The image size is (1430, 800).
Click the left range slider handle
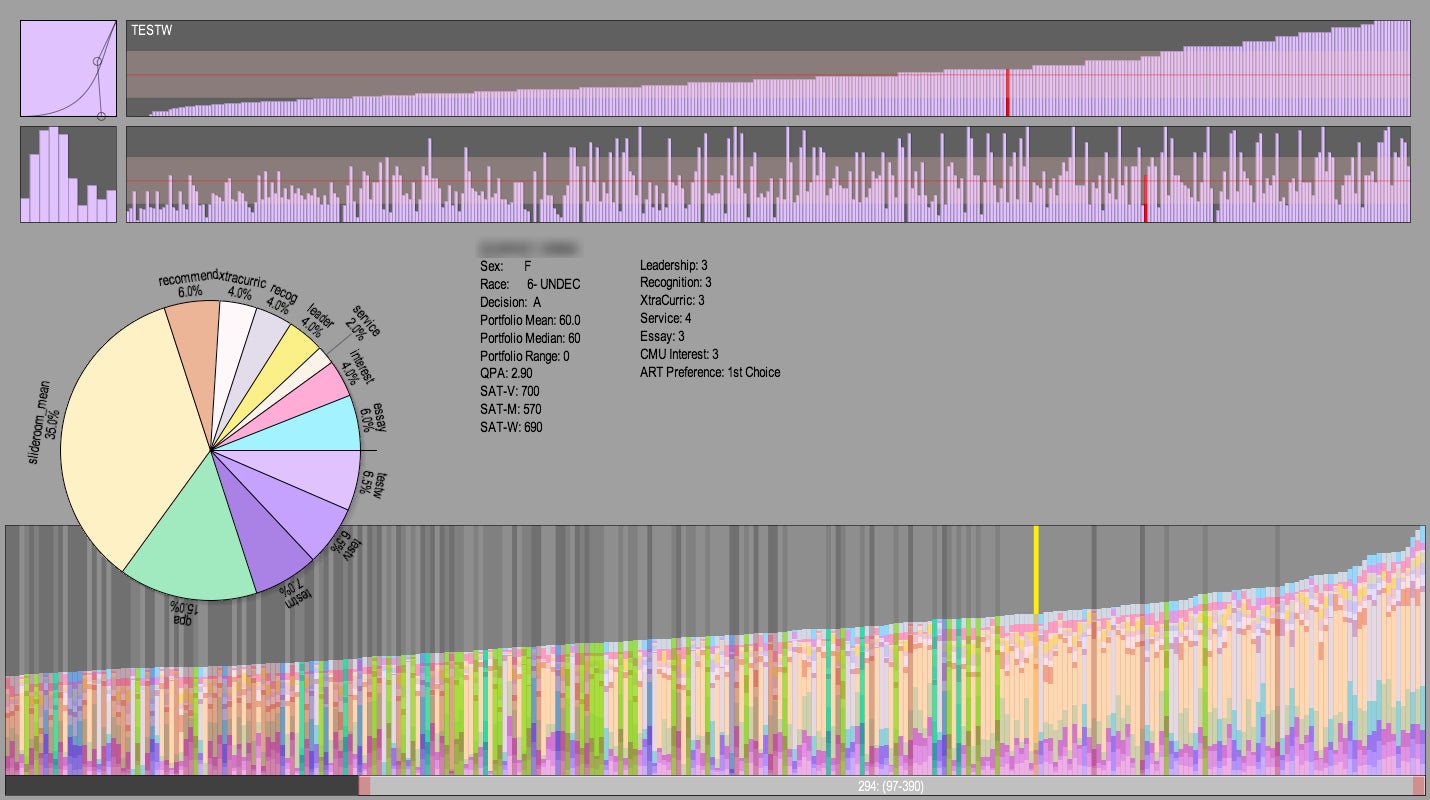(364, 785)
